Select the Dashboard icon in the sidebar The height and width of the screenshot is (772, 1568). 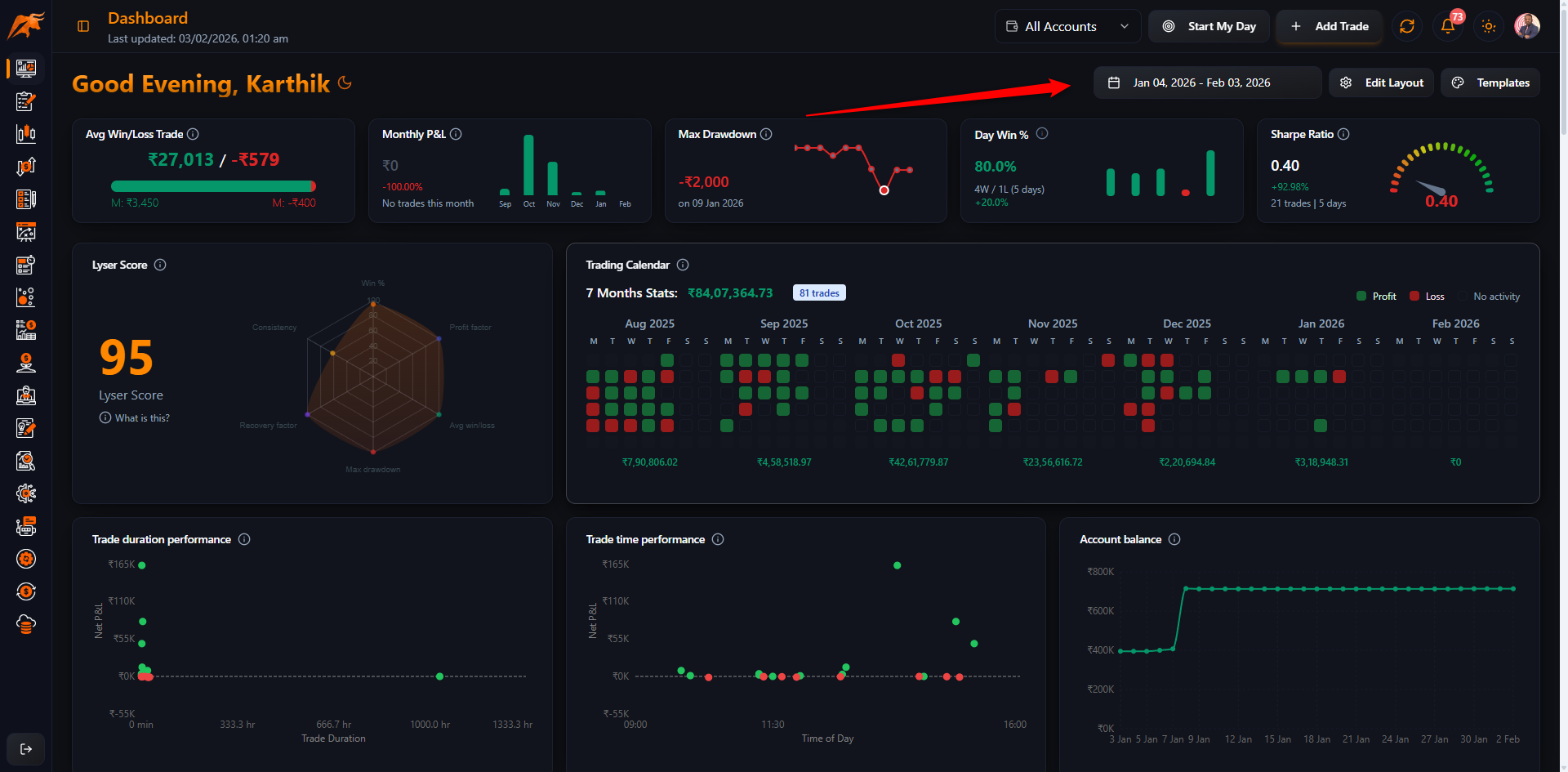pos(25,68)
